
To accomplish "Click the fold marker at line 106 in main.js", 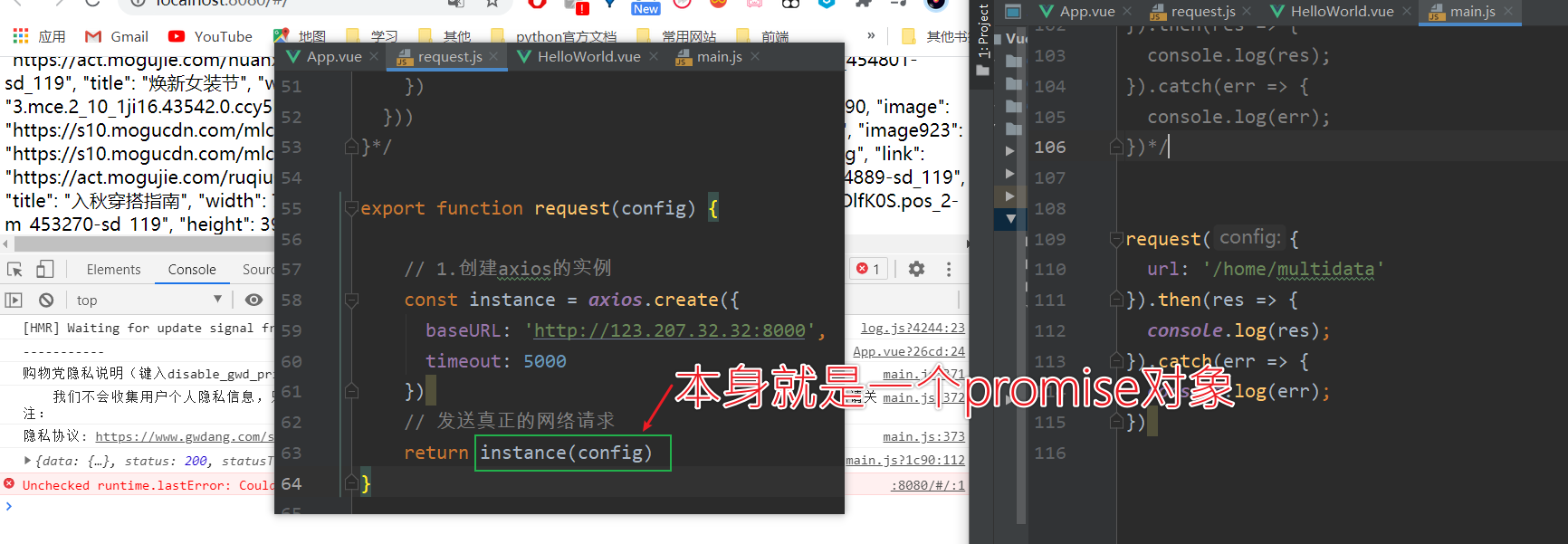I will 1116,147.
